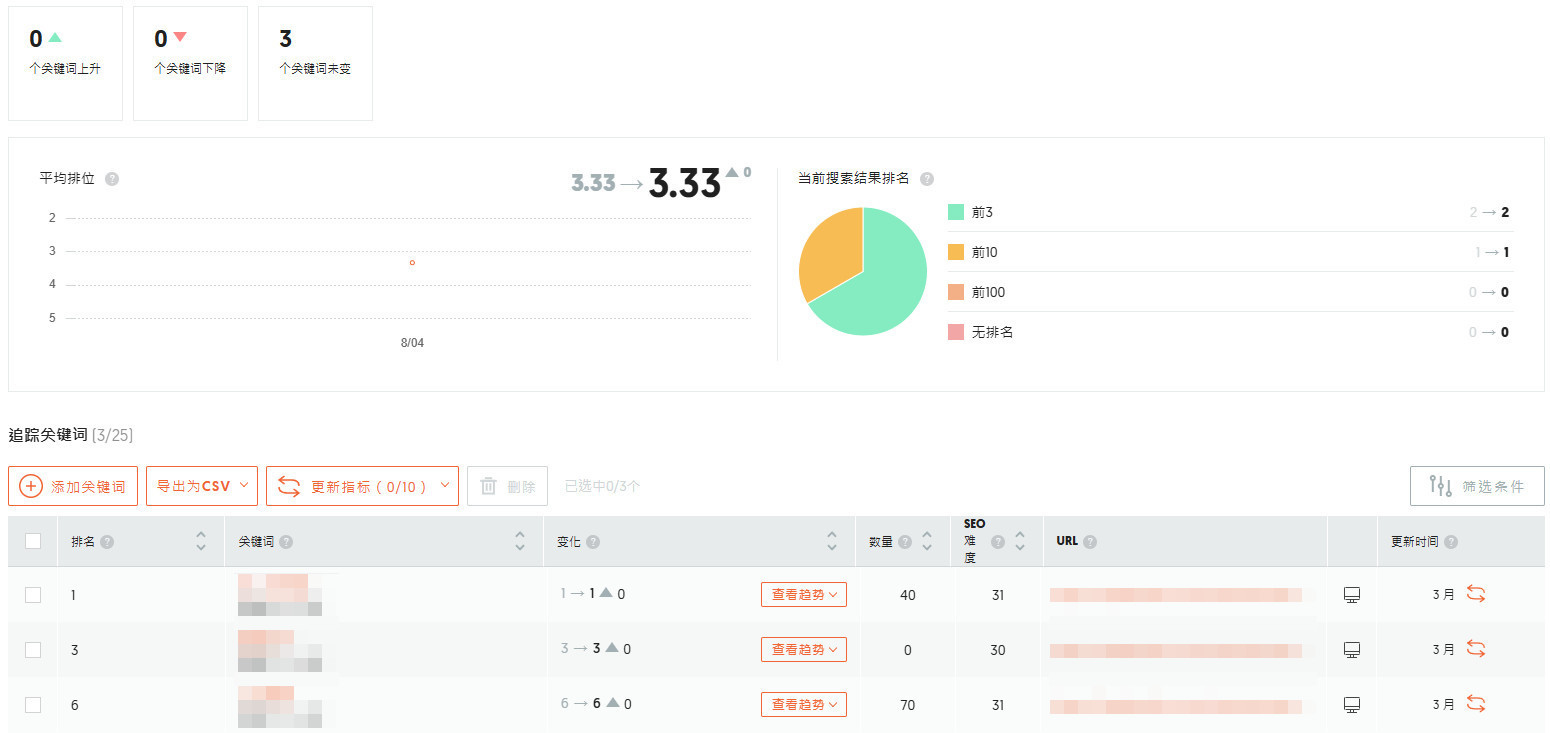Sort the table by 排名 column arrows
The image size is (1550, 733).
coord(201,541)
